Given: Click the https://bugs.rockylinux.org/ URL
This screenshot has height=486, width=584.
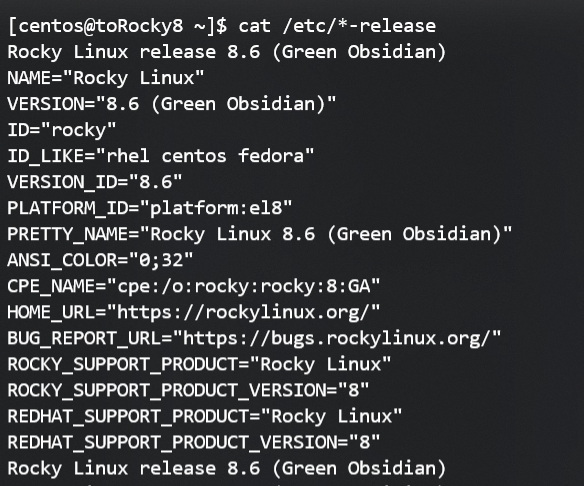Looking at the screenshot, I should (x=336, y=338).
